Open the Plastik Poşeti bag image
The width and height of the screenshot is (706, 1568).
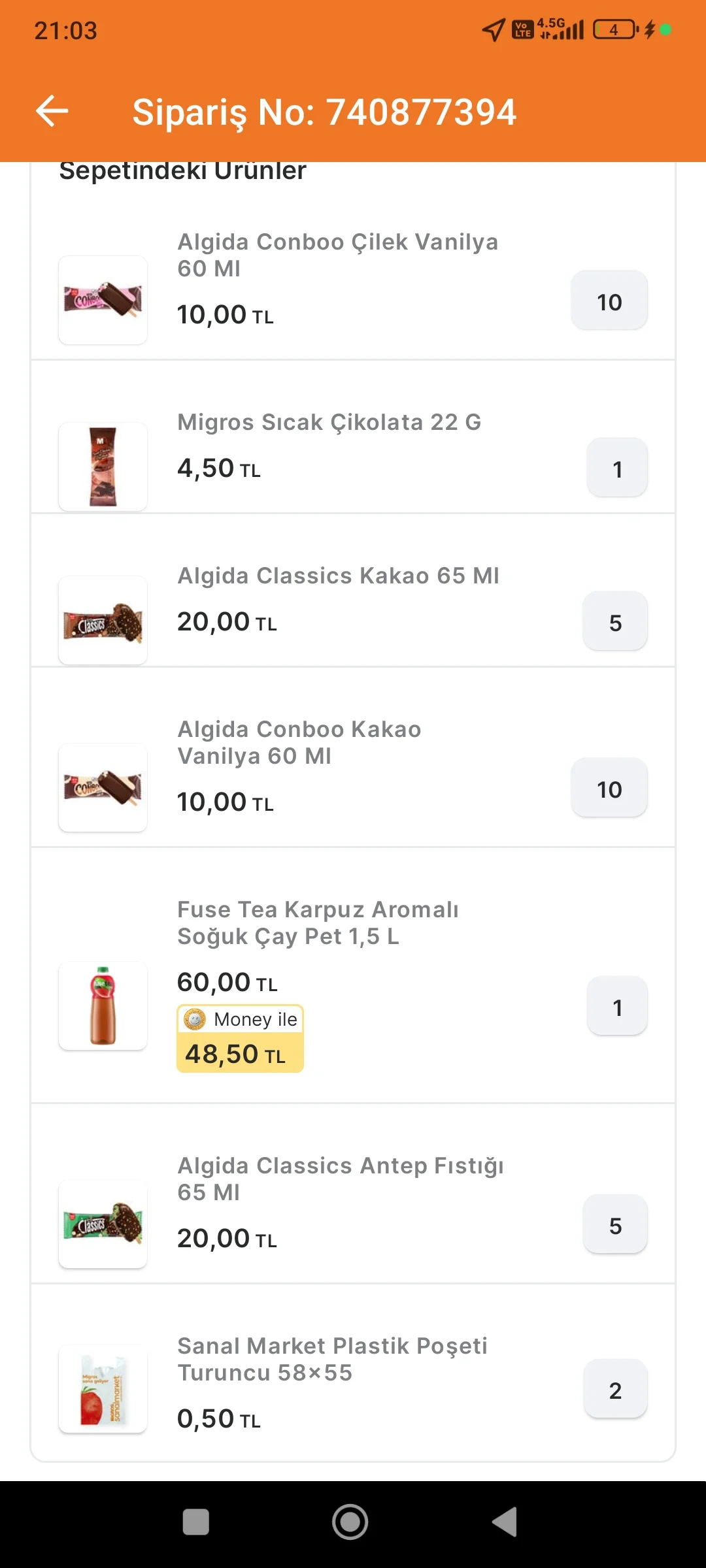103,1388
